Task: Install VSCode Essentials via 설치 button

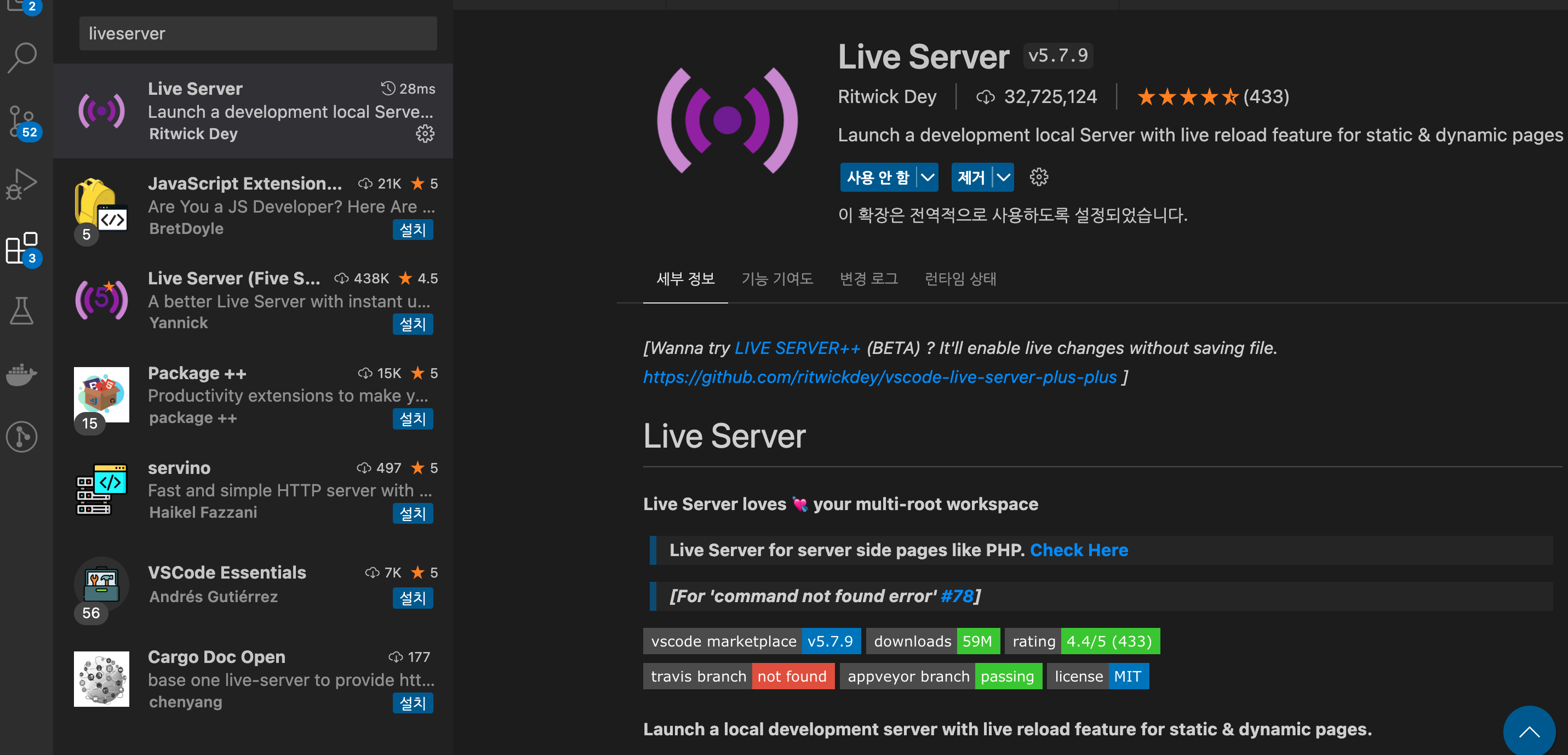Action: [x=413, y=598]
